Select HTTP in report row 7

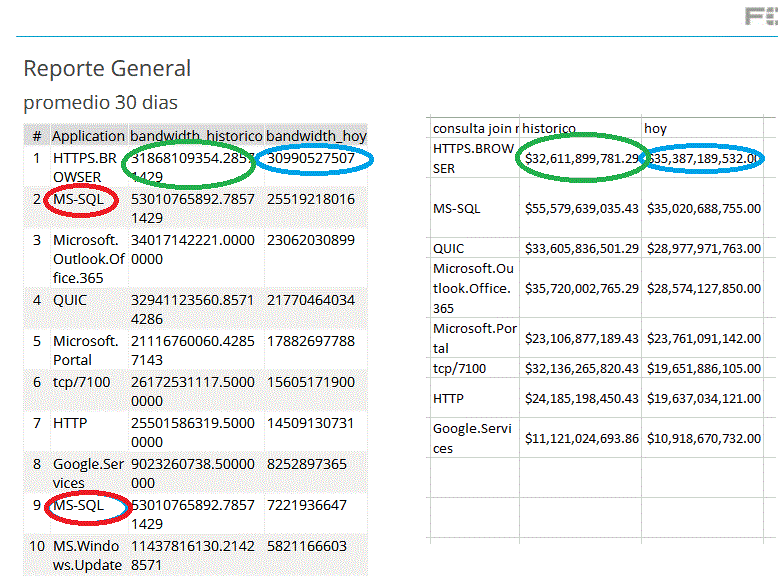[x=70, y=423]
